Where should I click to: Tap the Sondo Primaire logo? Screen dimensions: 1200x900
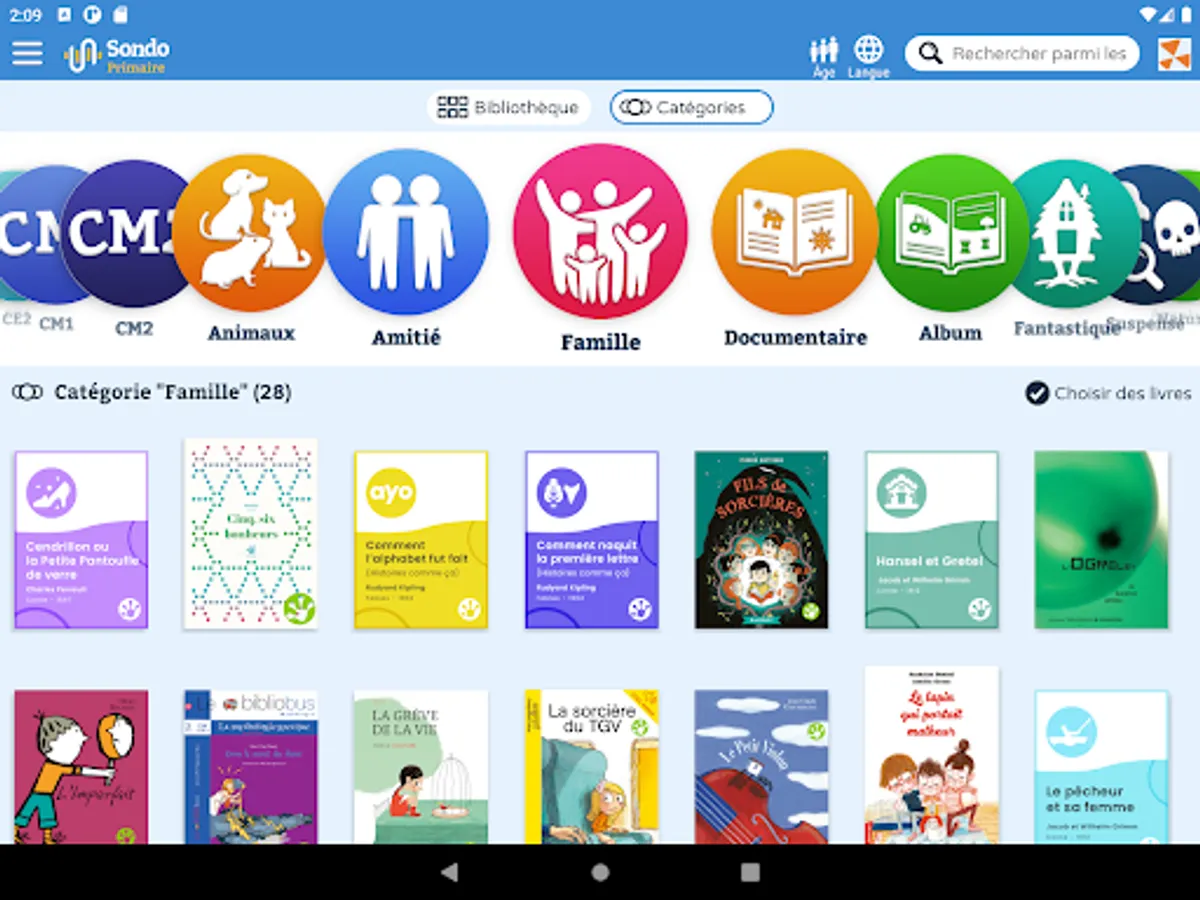(x=118, y=54)
